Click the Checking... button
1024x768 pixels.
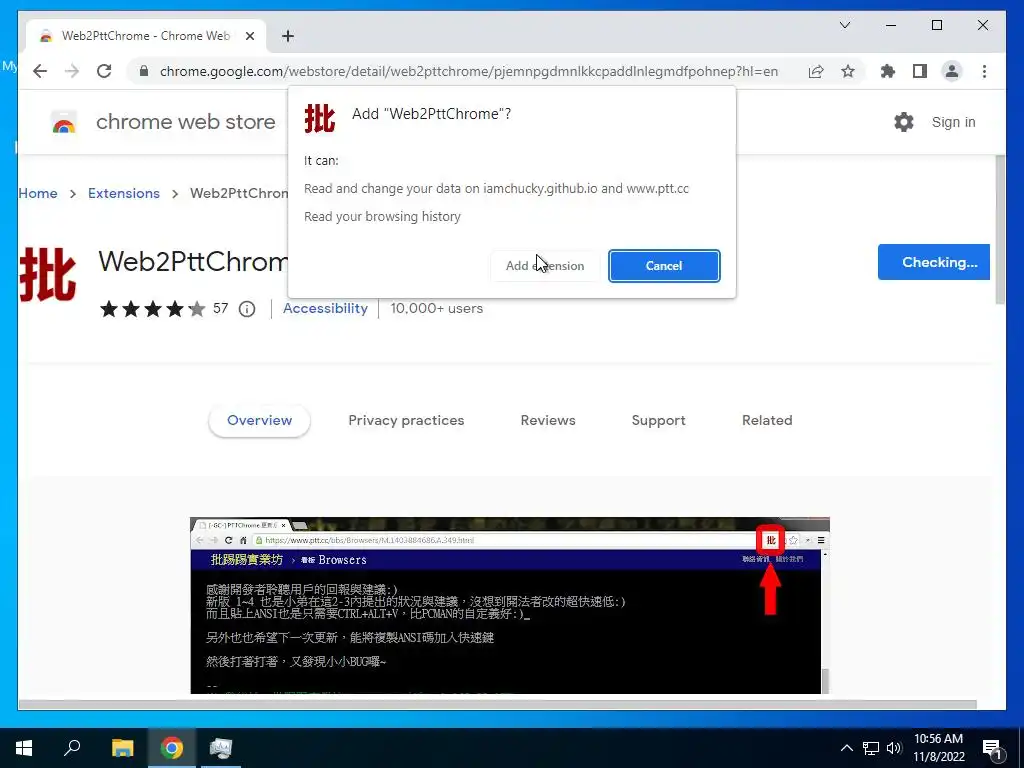[x=933, y=262]
